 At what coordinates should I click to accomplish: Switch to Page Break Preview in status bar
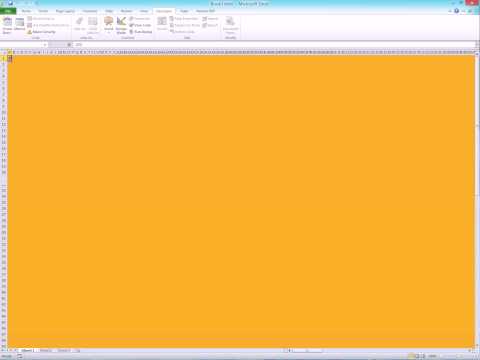coord(423,356)
